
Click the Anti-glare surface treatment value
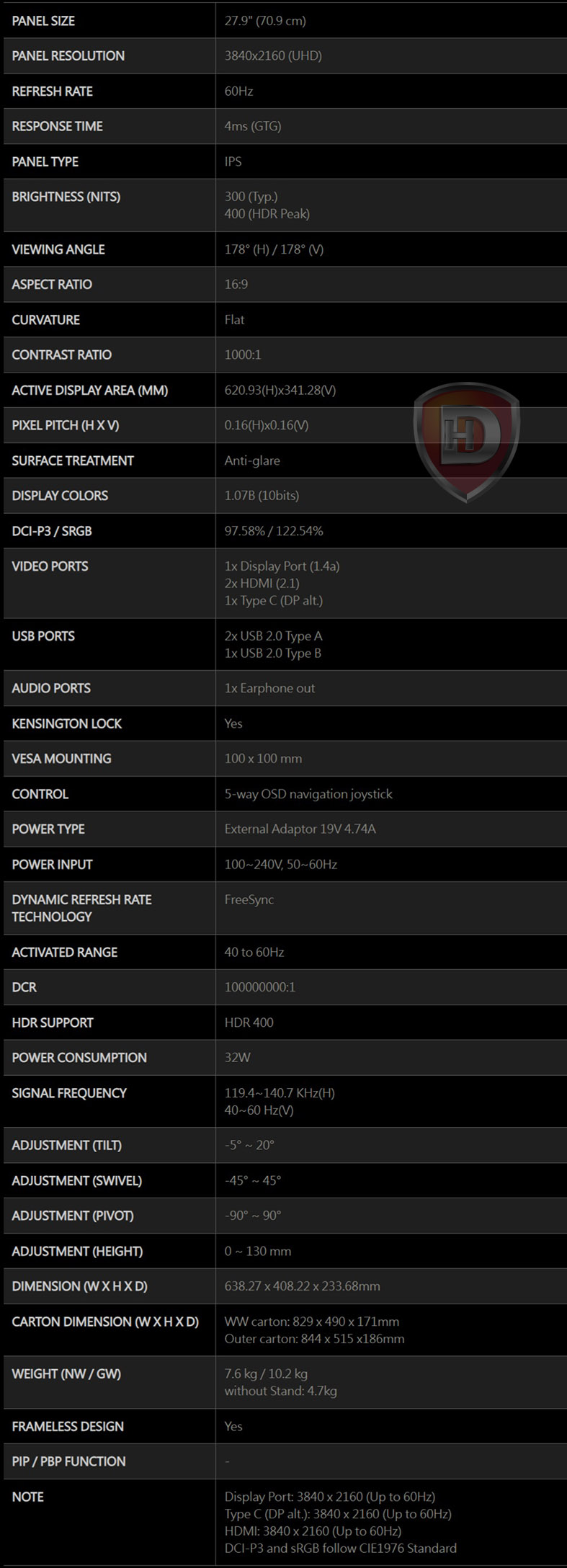click(x=252, y=460)
